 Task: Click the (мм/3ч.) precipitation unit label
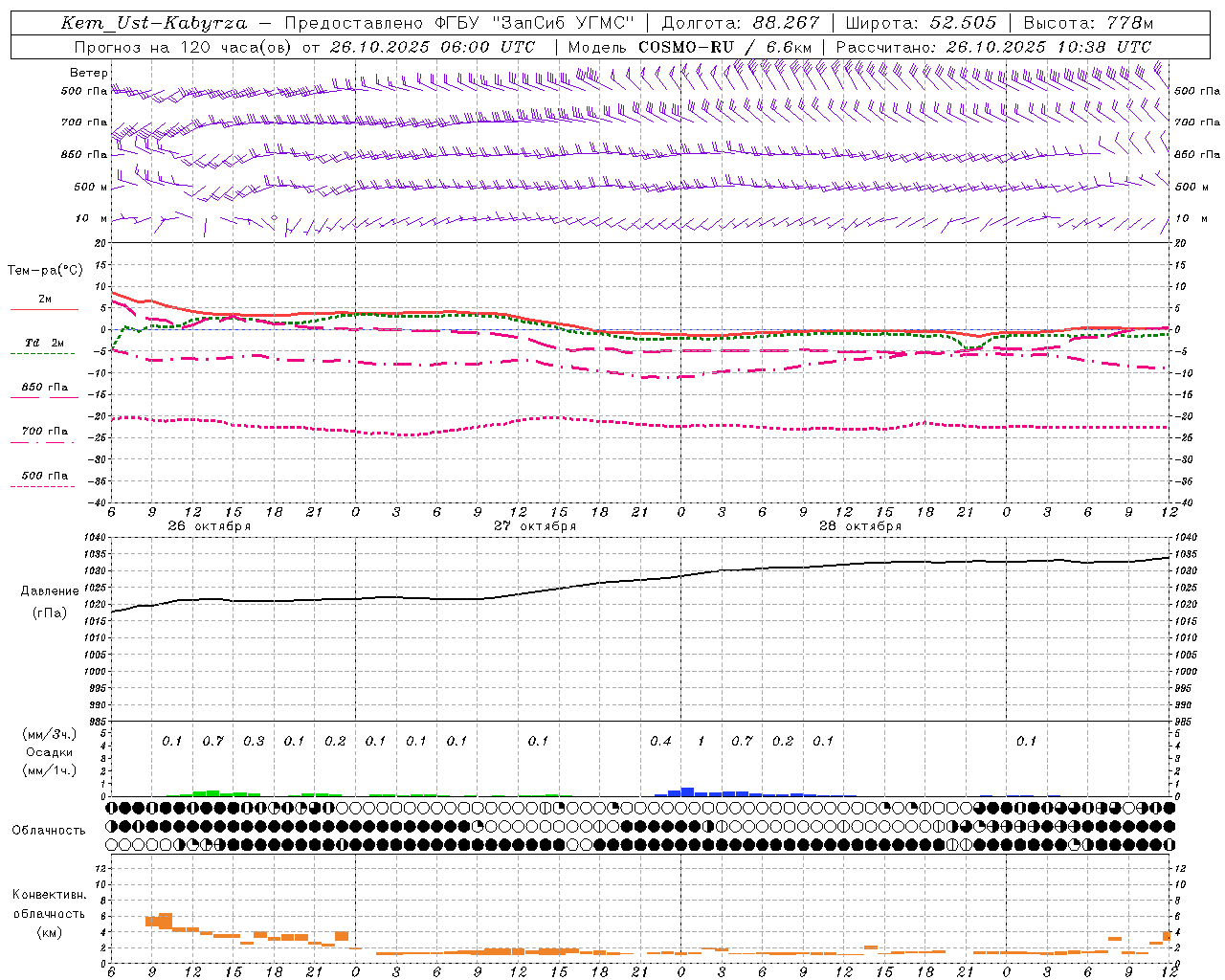[x=50, y=735]
